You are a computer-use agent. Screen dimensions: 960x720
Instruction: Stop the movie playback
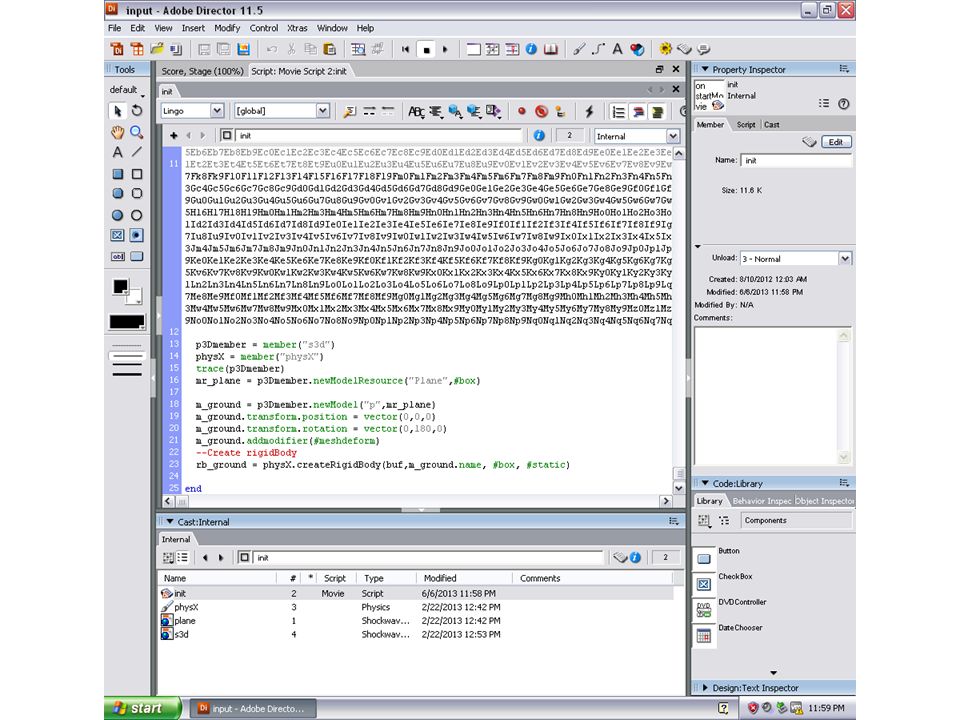[x=426, y=49]
